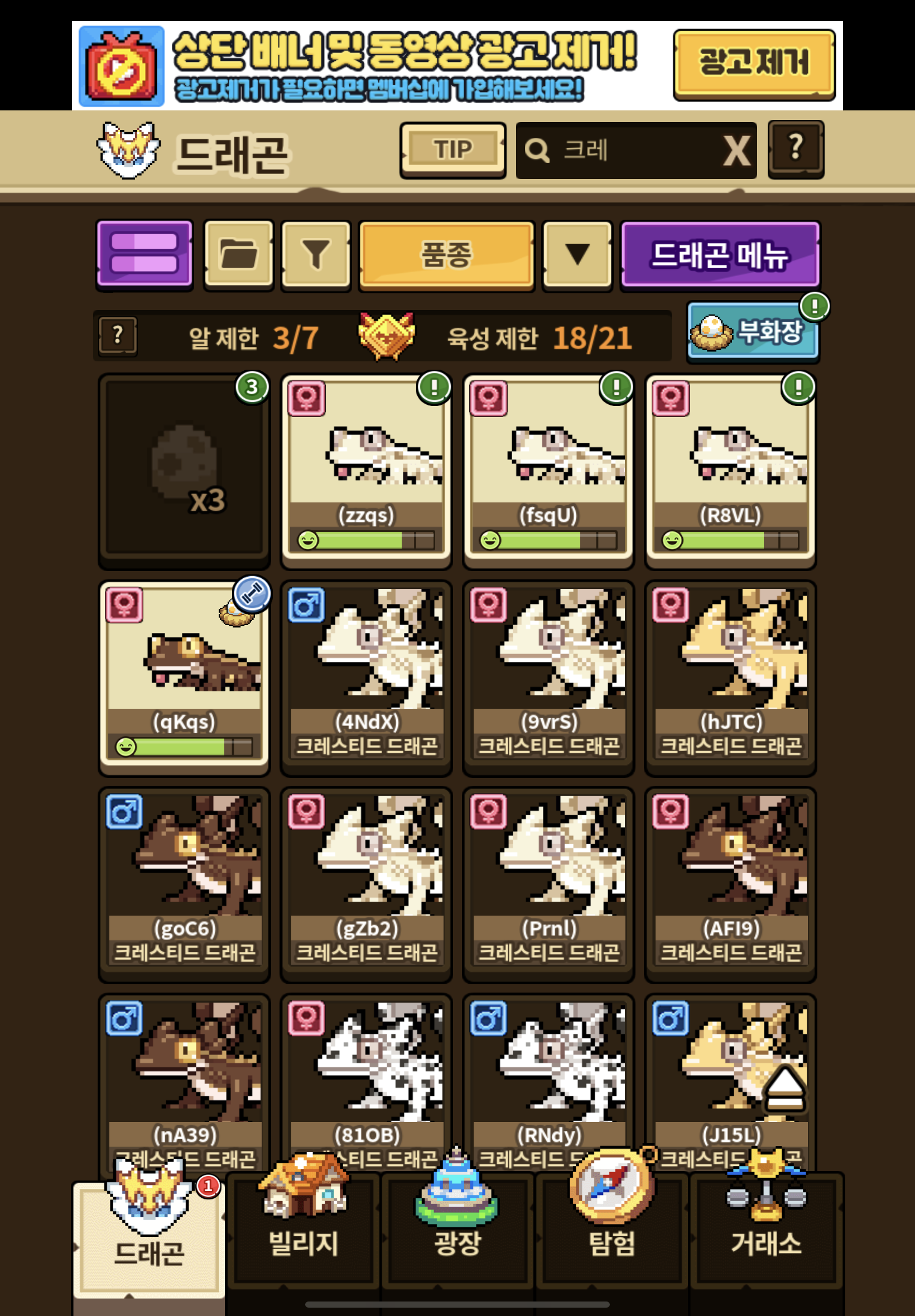
Task: Click the zzqs dragon's happiness bar
Action: pyautogui.click(x=367, y=540)
